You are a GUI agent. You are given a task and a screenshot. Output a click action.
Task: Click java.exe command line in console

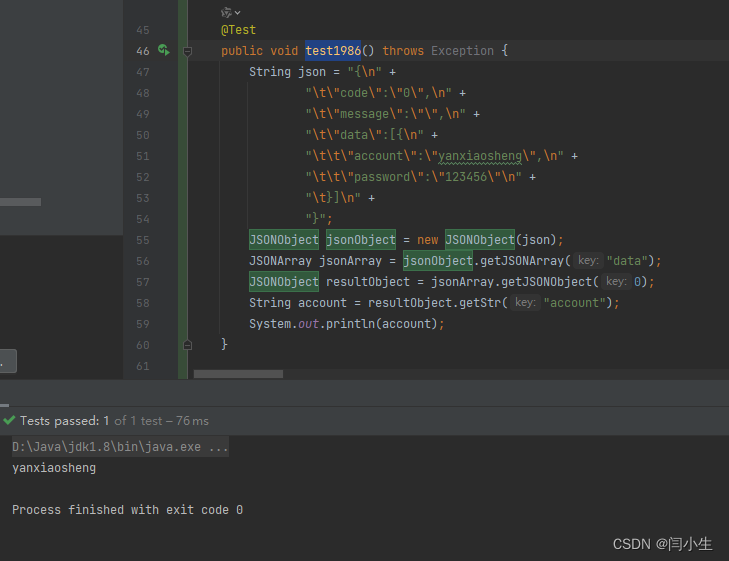(x=120, y=447)
